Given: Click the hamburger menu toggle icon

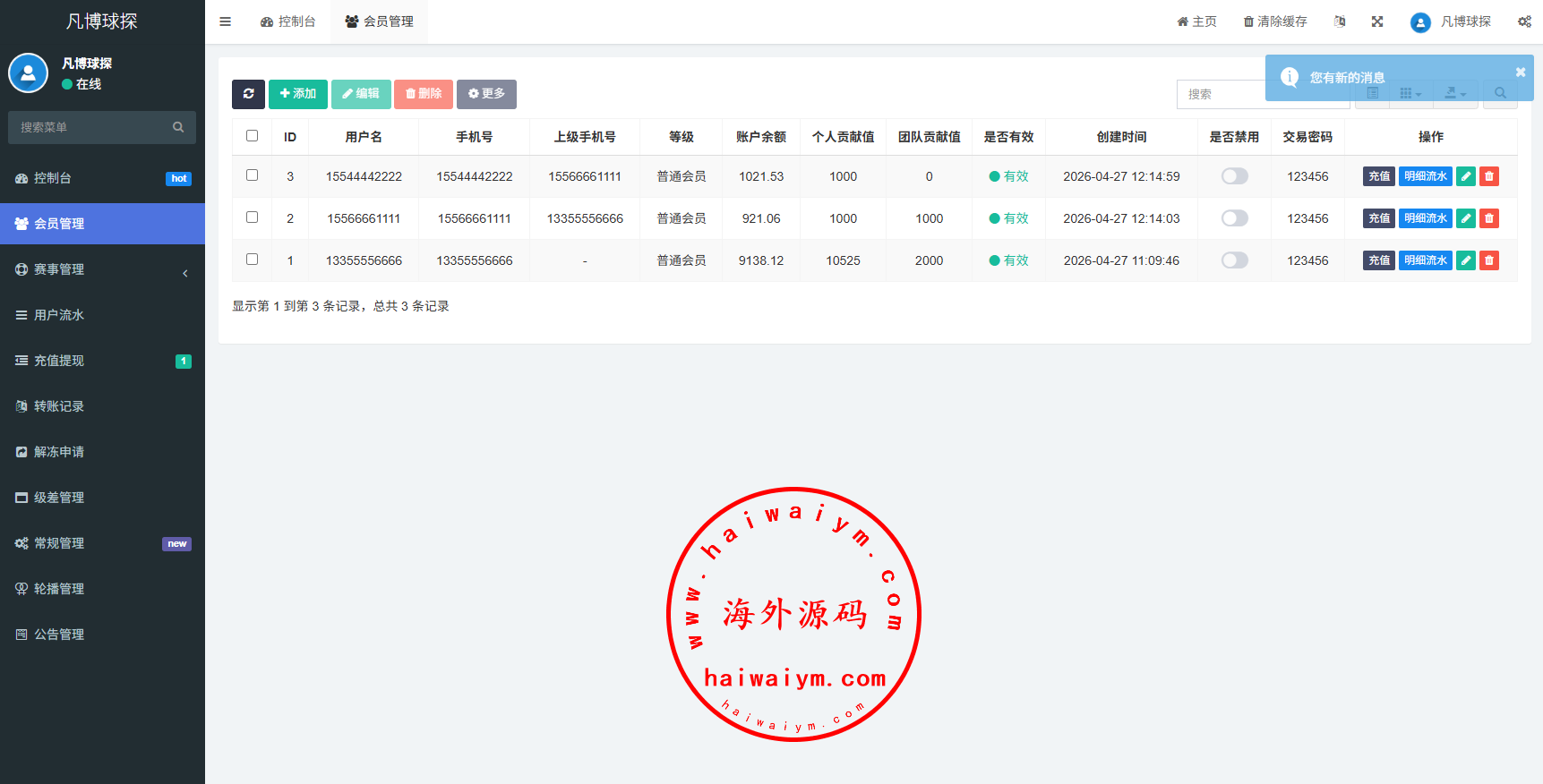Looking at the screenshot, I should pos(226,21).
